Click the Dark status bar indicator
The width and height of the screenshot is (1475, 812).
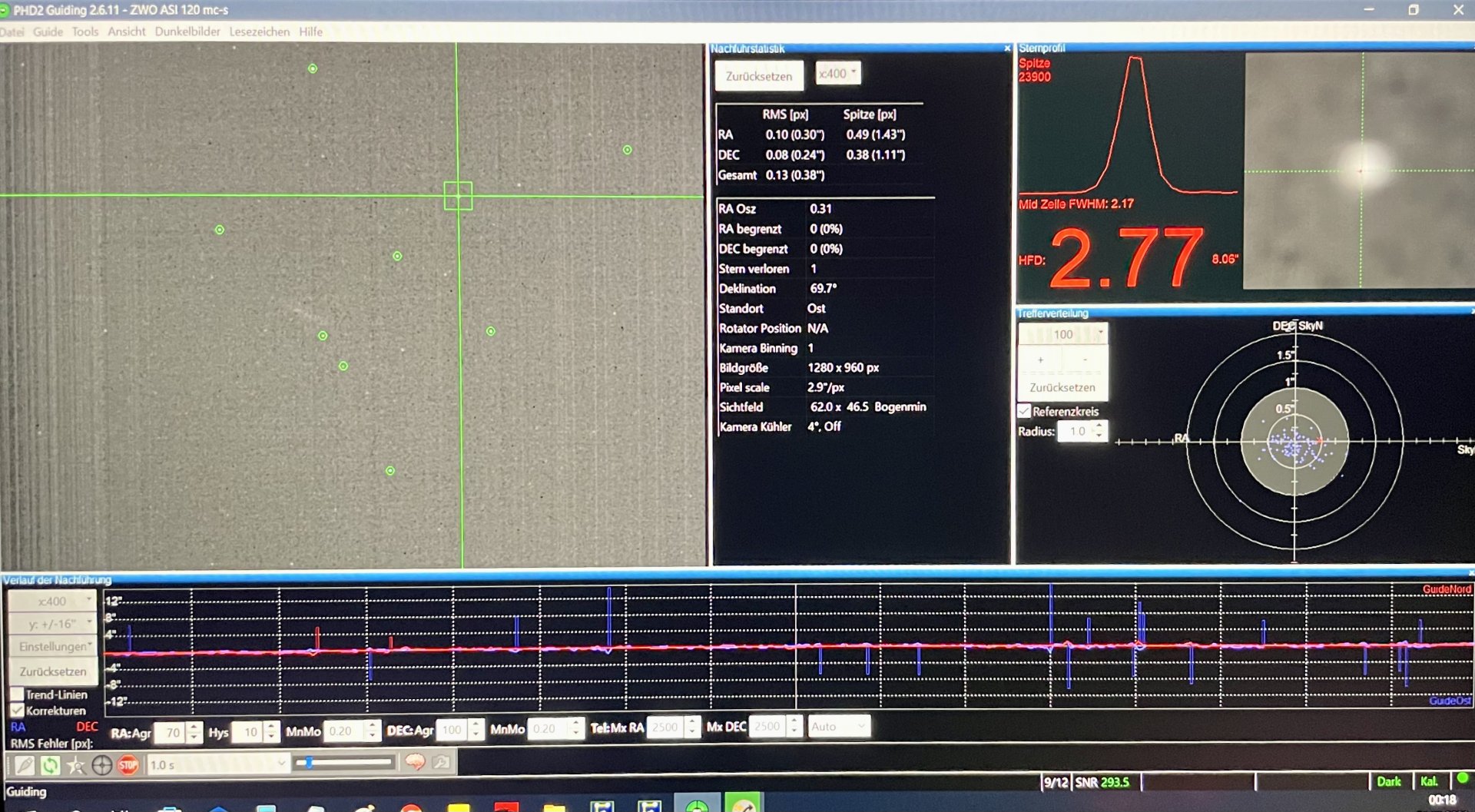(x=1389, y=781)
